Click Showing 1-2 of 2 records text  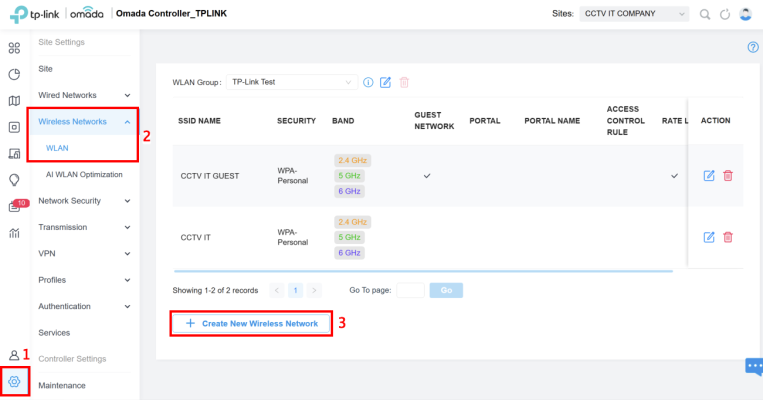[215, 291]
